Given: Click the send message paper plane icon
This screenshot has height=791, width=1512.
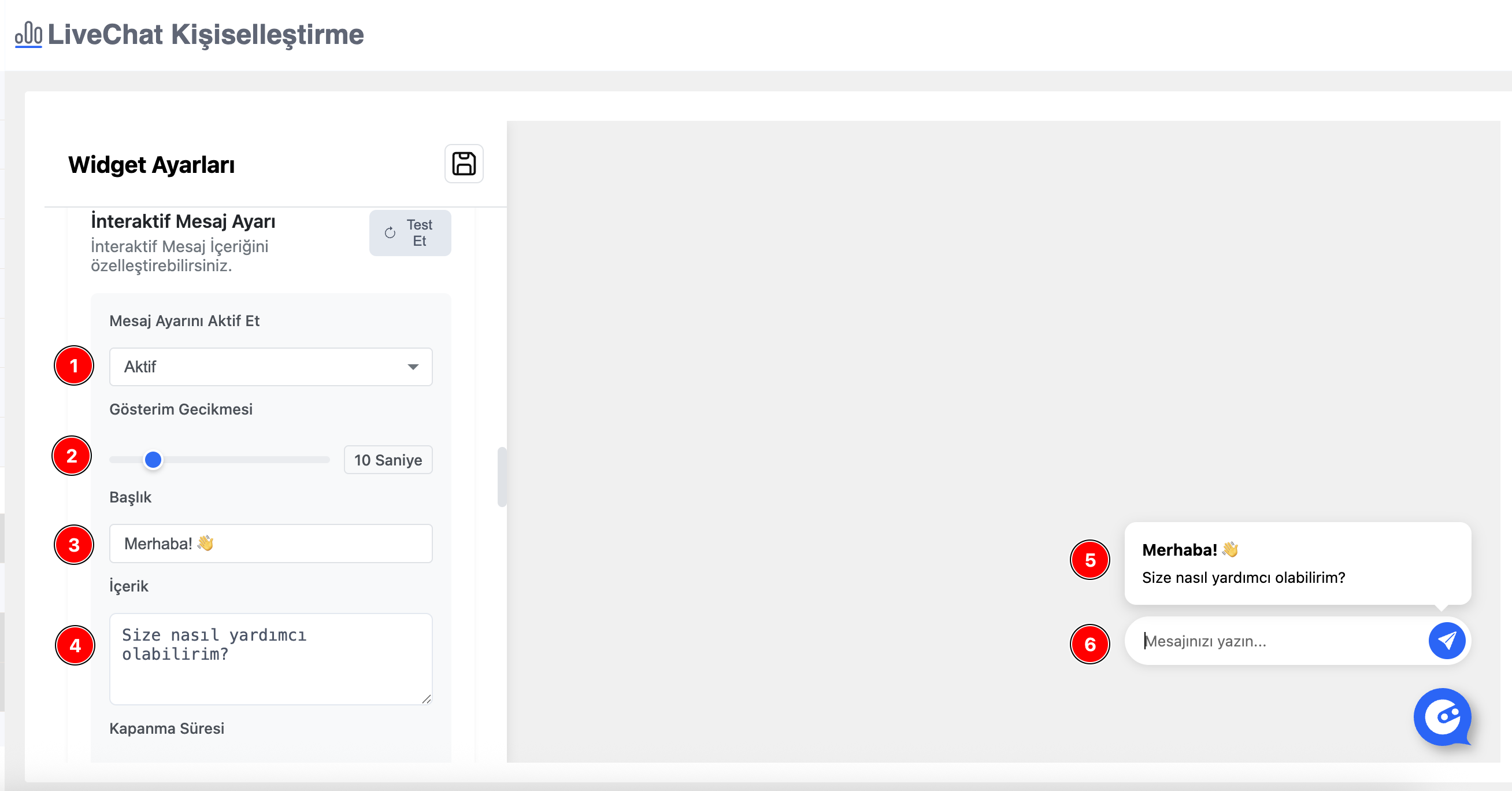Looking at the screenshot, I should click(x=1446, y=641).
